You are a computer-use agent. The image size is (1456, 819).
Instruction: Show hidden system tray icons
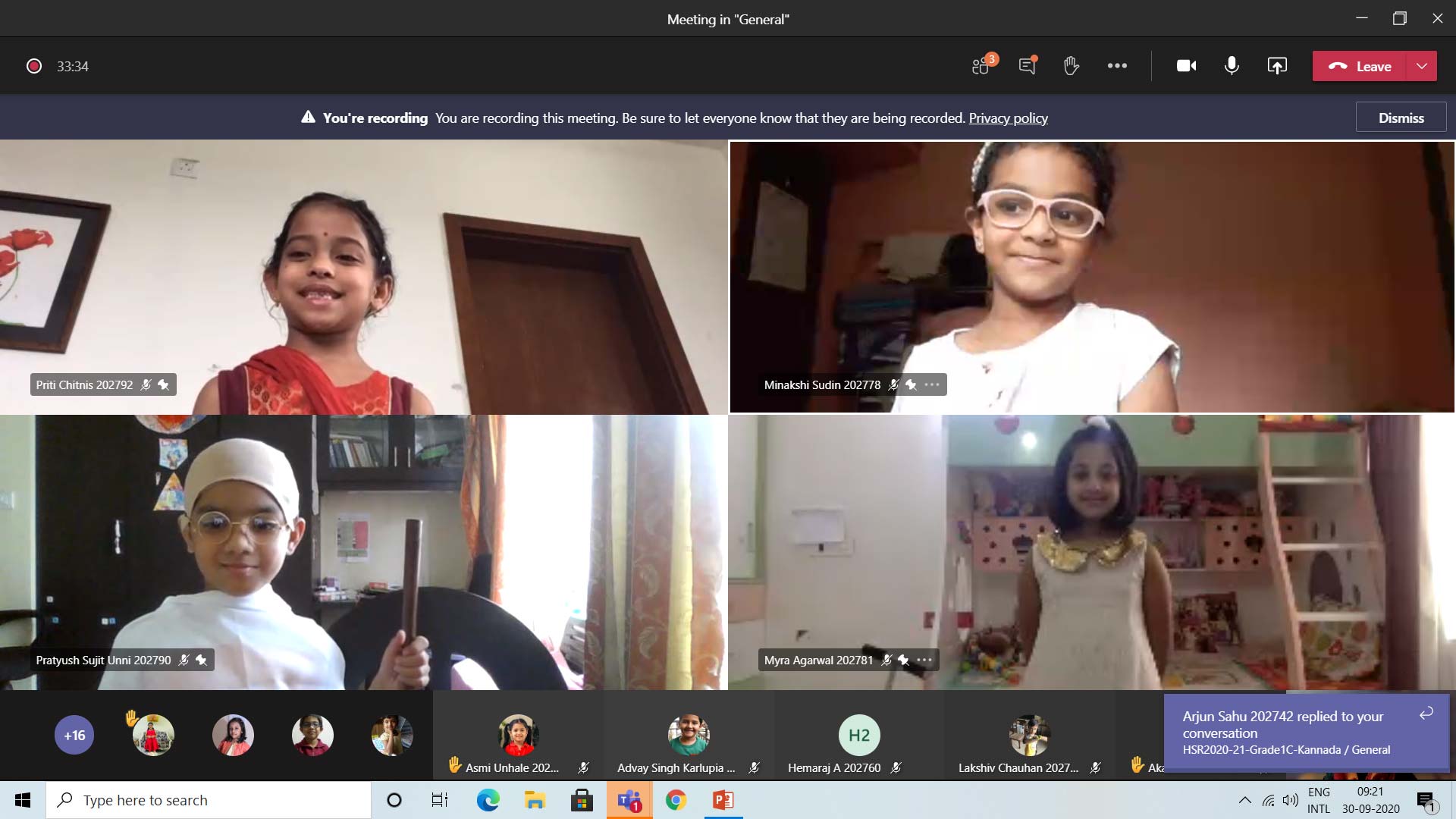pos(1244,800)
